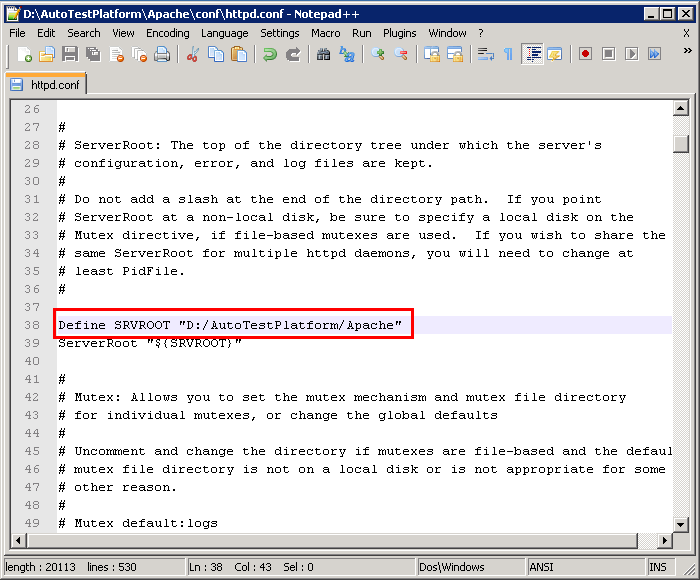Open the Plugins menu

[x=400, y=33]
